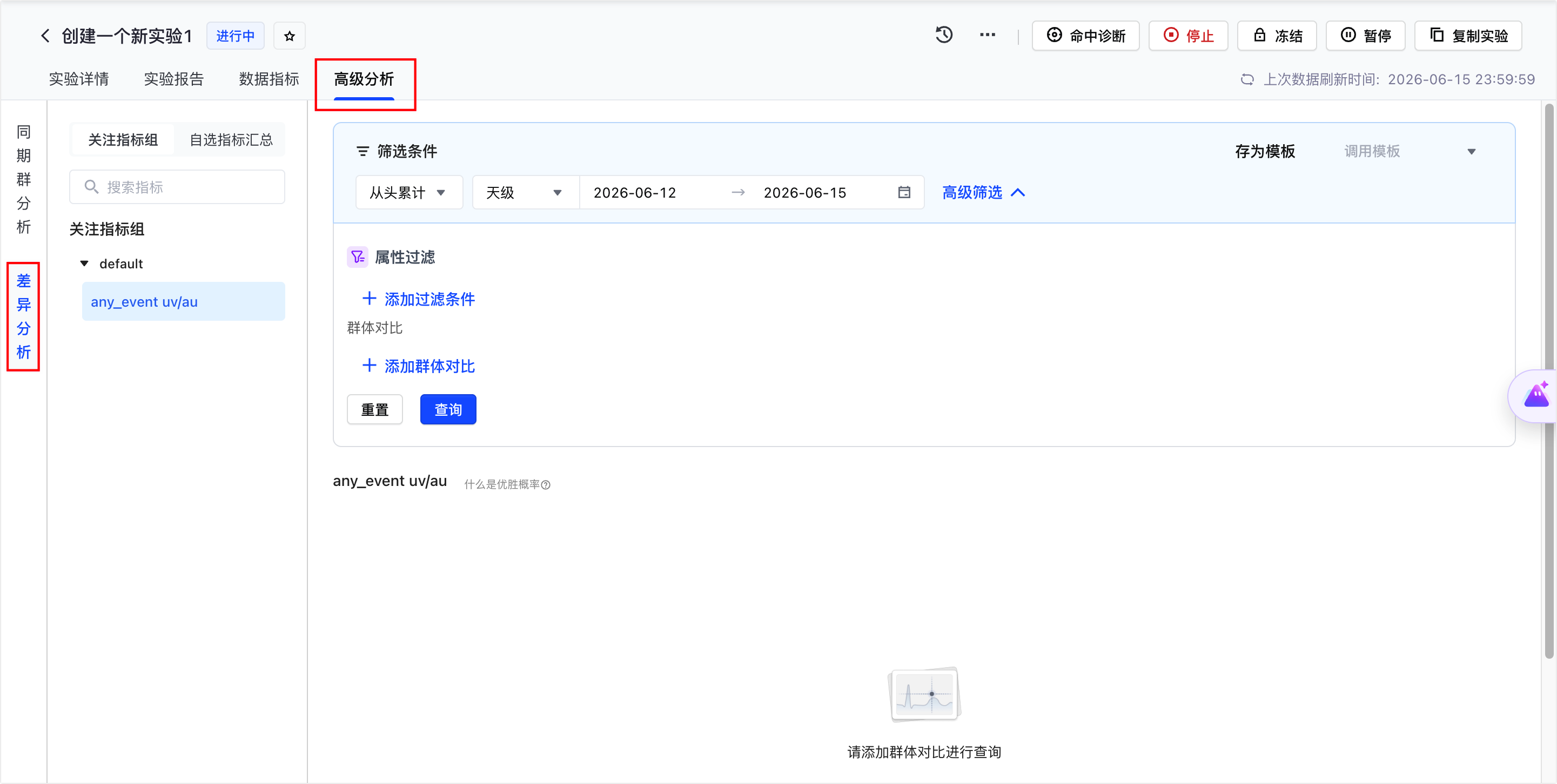The width and height of the screenshot is (1557, 784).
Task: Click the empty-state chart illustration
Action: (924, 694)
